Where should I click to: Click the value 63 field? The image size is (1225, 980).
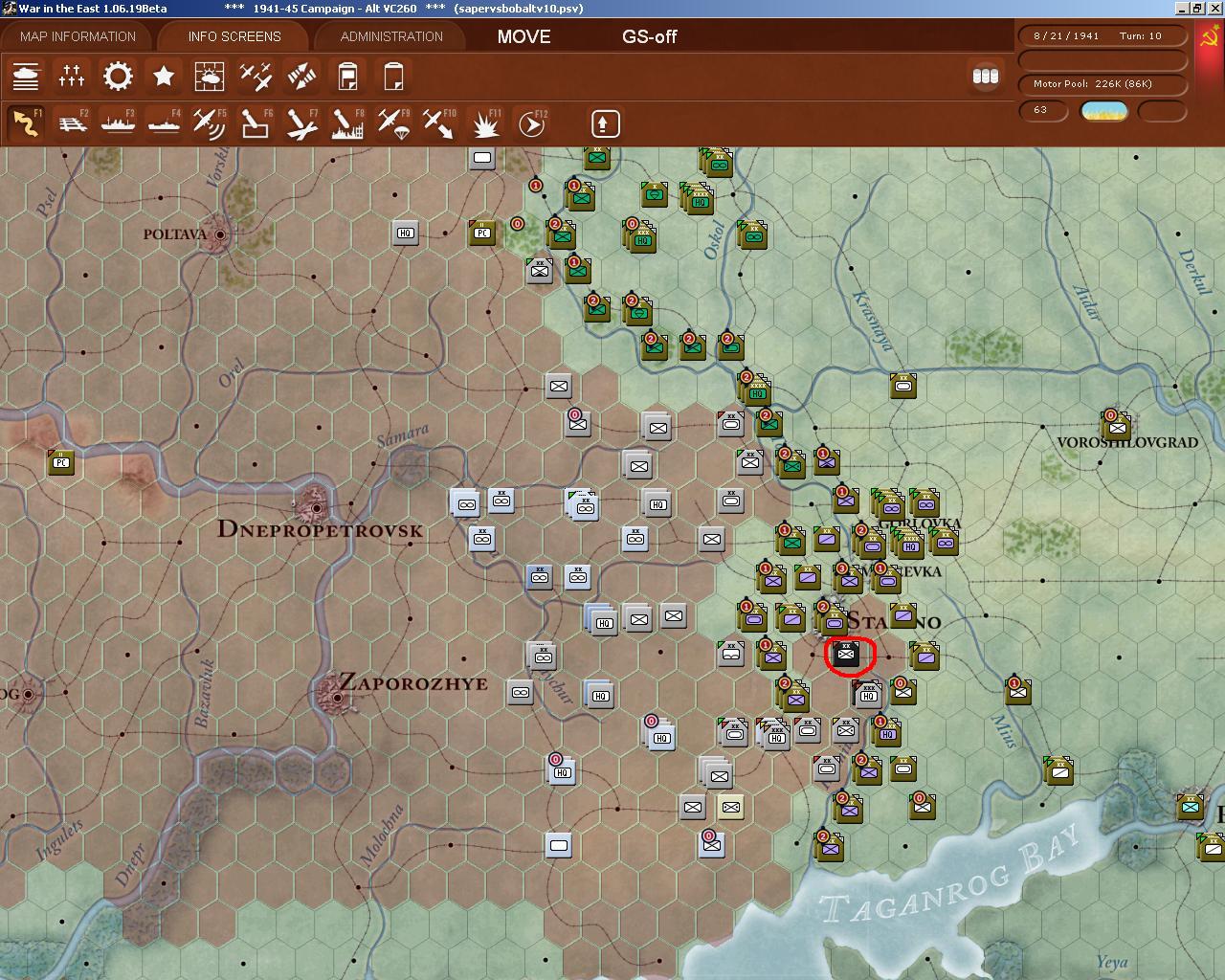(x=1045, y=110)
